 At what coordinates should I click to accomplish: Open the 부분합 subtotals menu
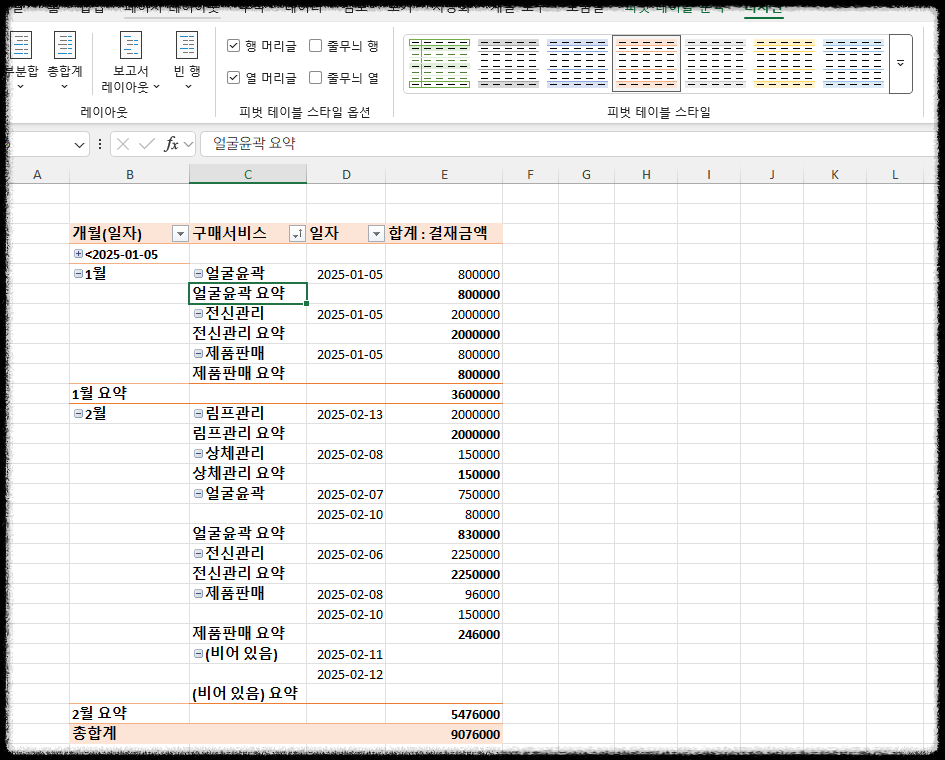[x=21, y=61]
